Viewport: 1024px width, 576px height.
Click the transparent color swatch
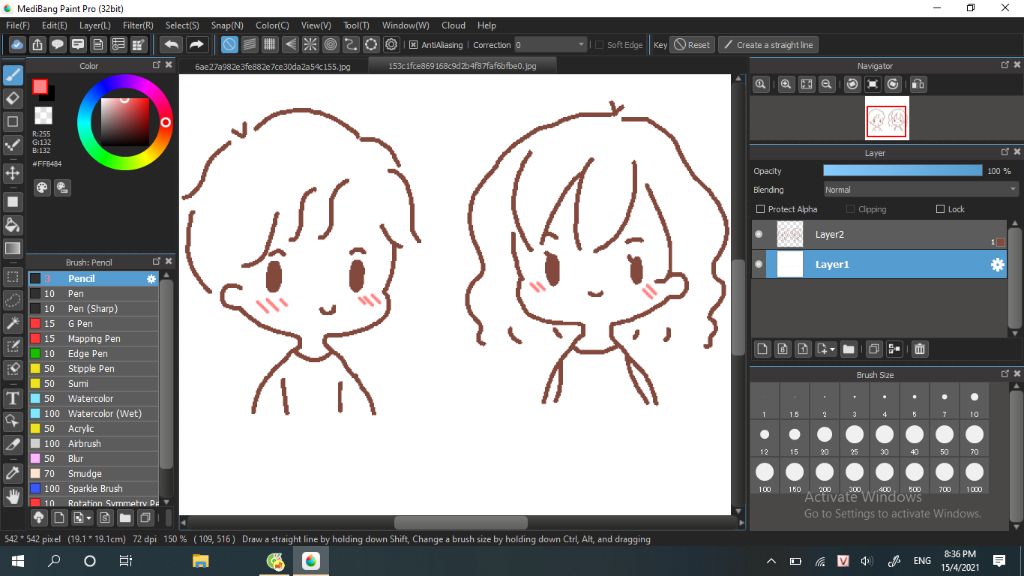(x=43, y=116)
